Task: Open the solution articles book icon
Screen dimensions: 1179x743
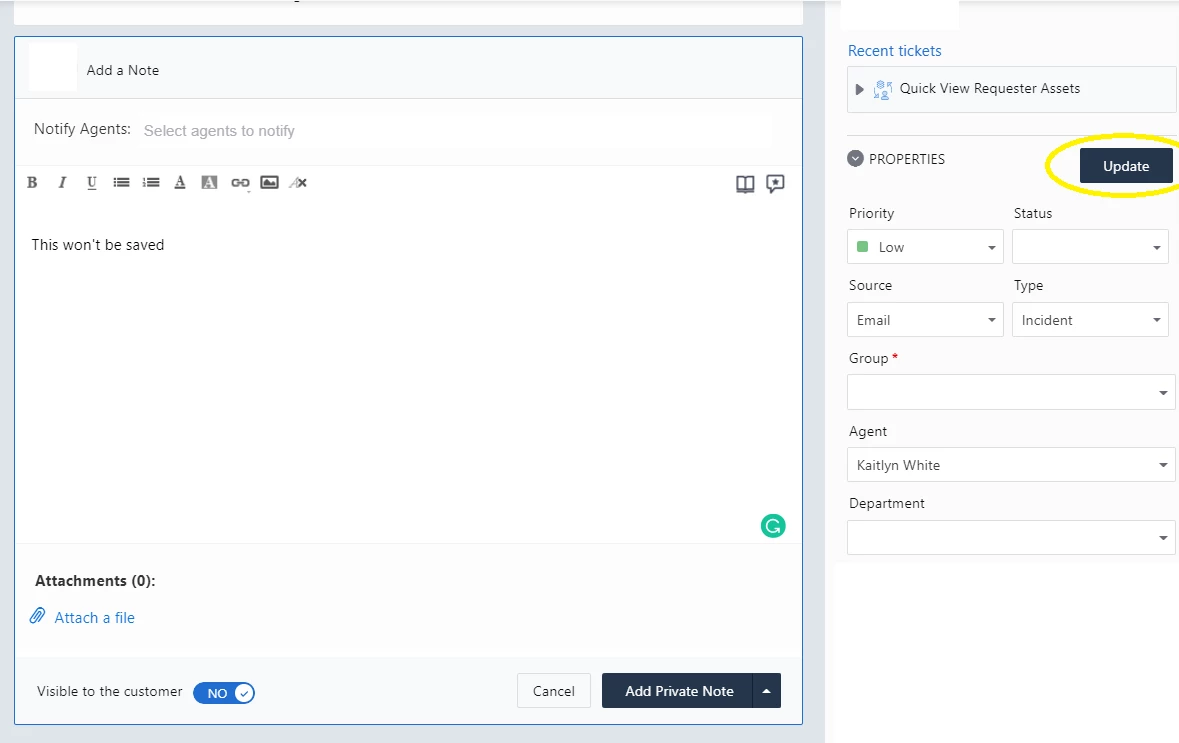Action: (x=745, y=184)
